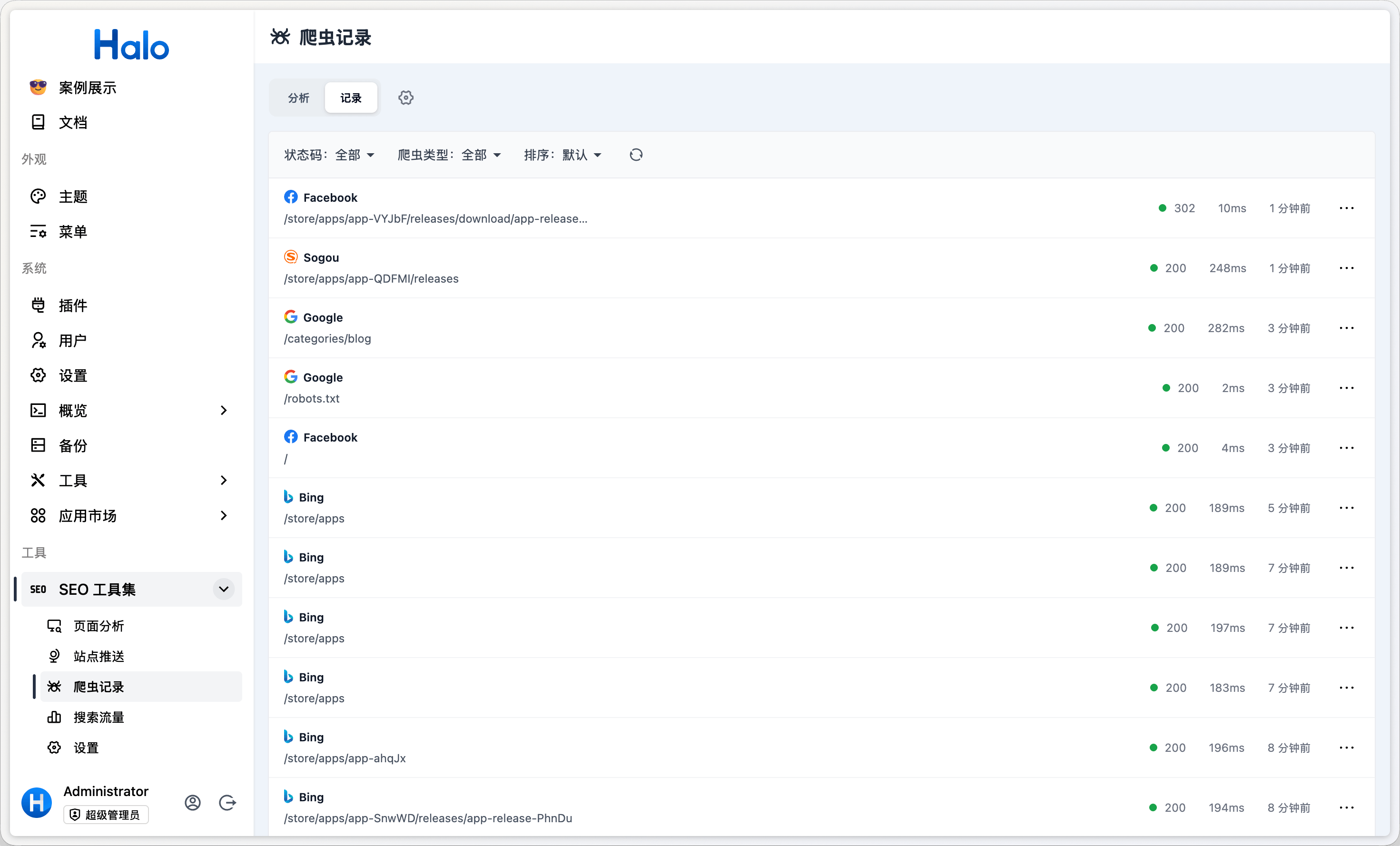Open more options for Google /categories/blog row
The height and width of the screenshot is (846, 1400).
[1347, 328]
